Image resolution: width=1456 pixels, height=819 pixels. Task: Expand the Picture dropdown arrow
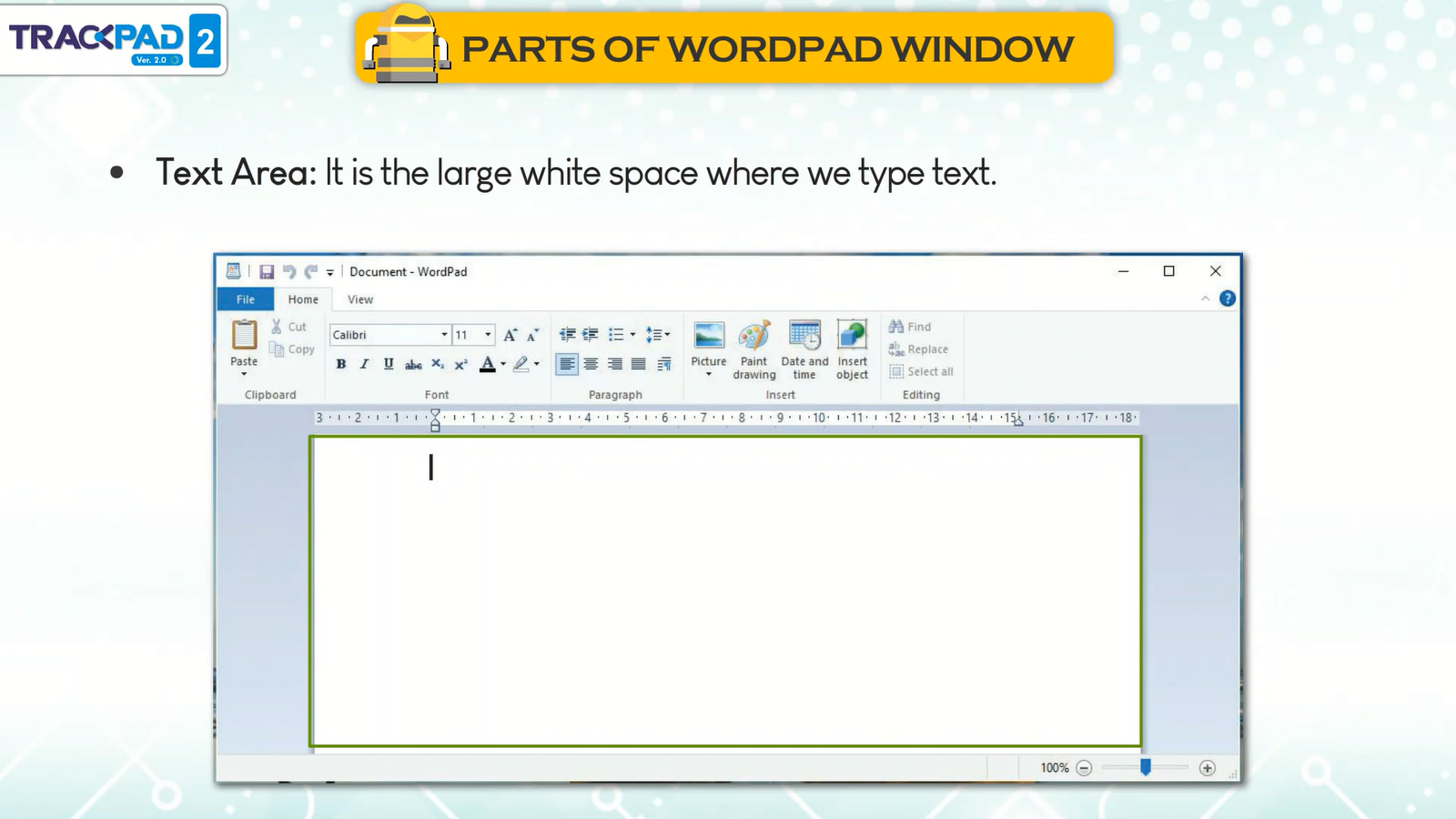709,374
